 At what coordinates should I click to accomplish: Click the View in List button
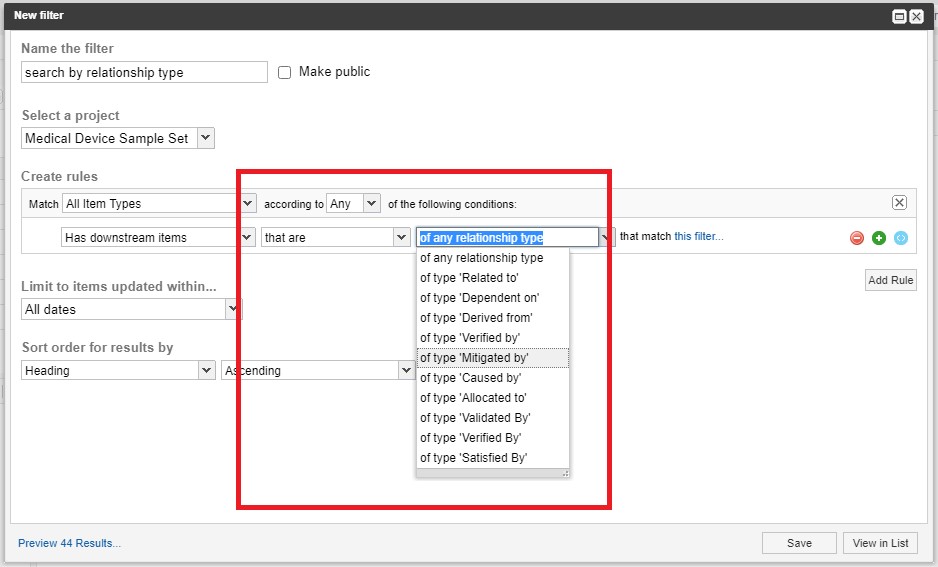point(881,543)
